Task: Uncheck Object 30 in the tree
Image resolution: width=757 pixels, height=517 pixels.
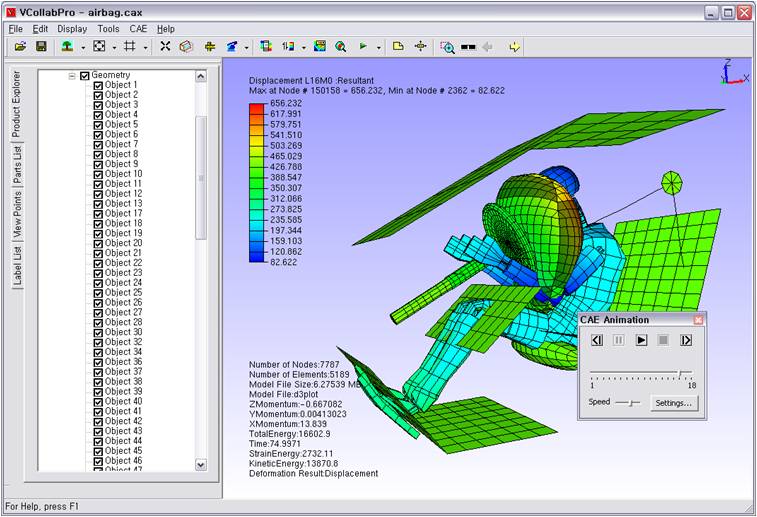Action: coord(98,333)
